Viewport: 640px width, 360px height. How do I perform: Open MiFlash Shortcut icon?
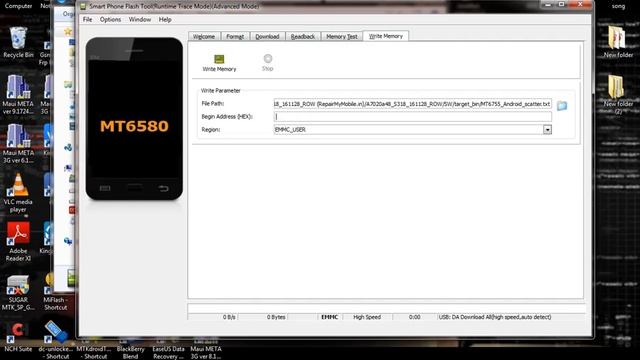[x=55, y=293]
